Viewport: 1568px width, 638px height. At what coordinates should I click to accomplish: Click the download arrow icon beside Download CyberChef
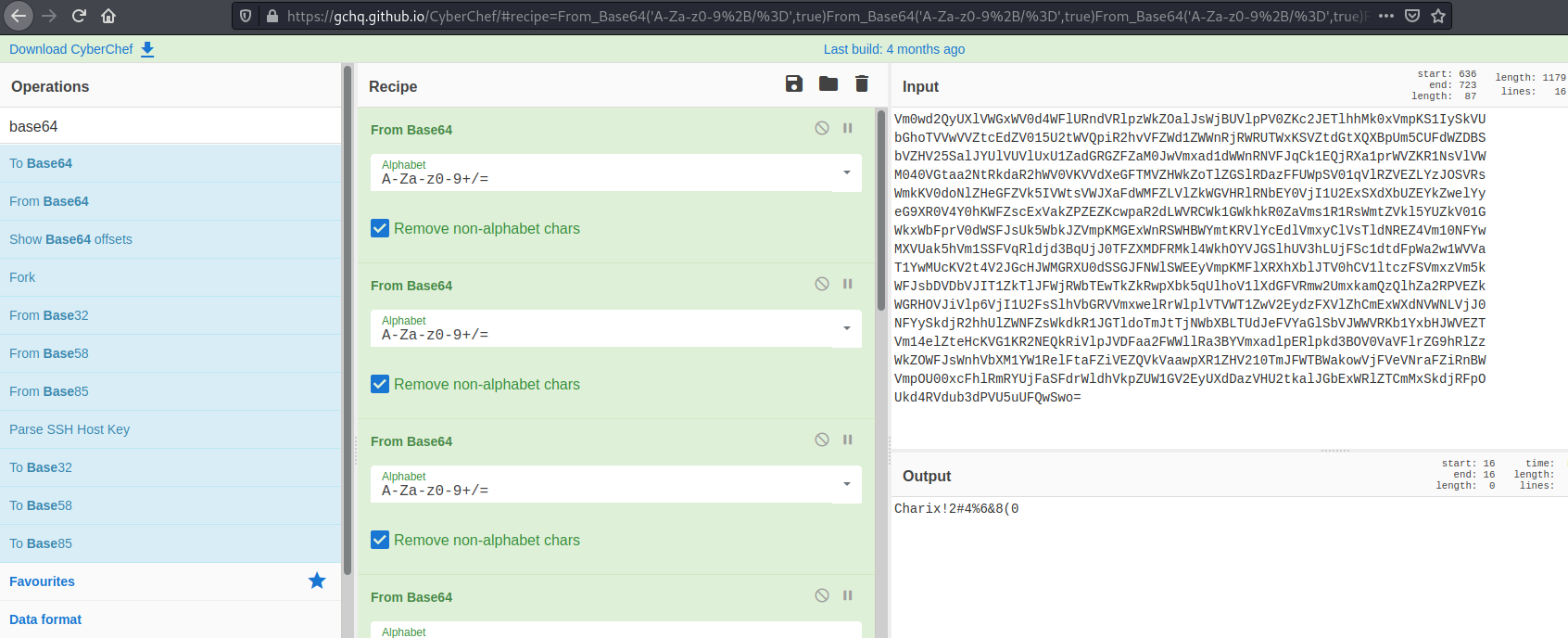tap(147, 49)
